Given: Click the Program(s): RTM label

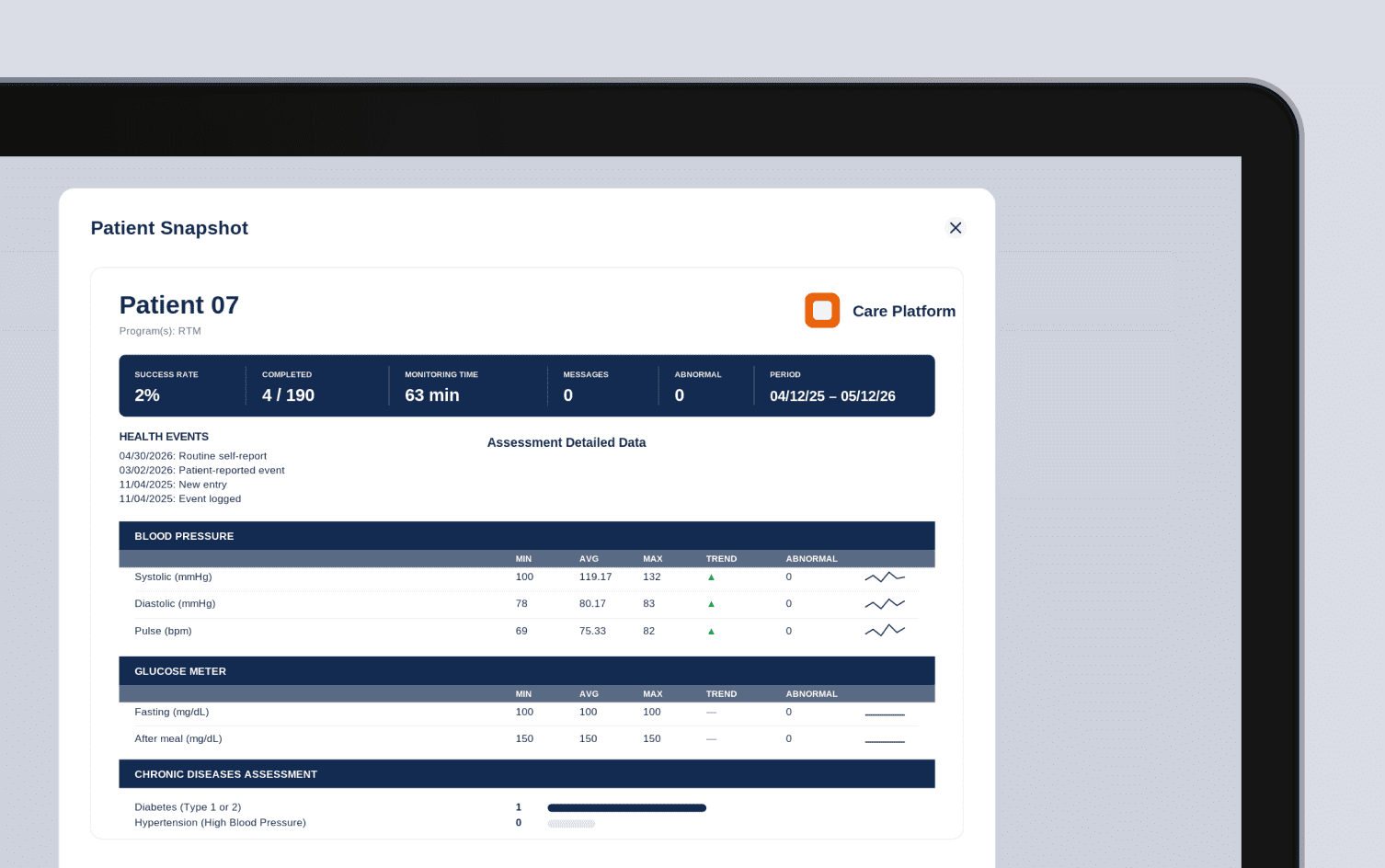Looking at the screenshot, I should click(160, 331).
